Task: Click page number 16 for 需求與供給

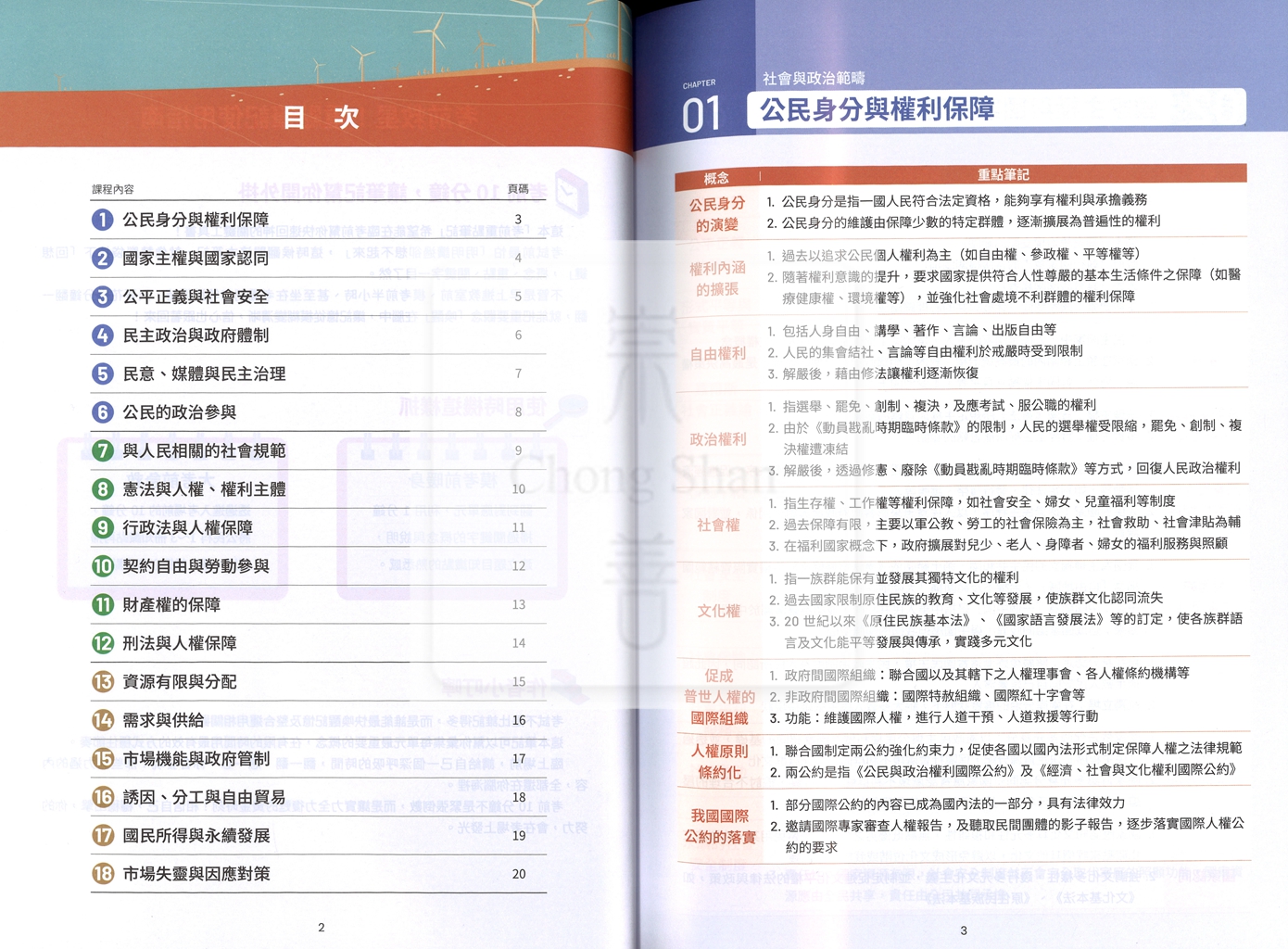Action: [x=519, y=720]
